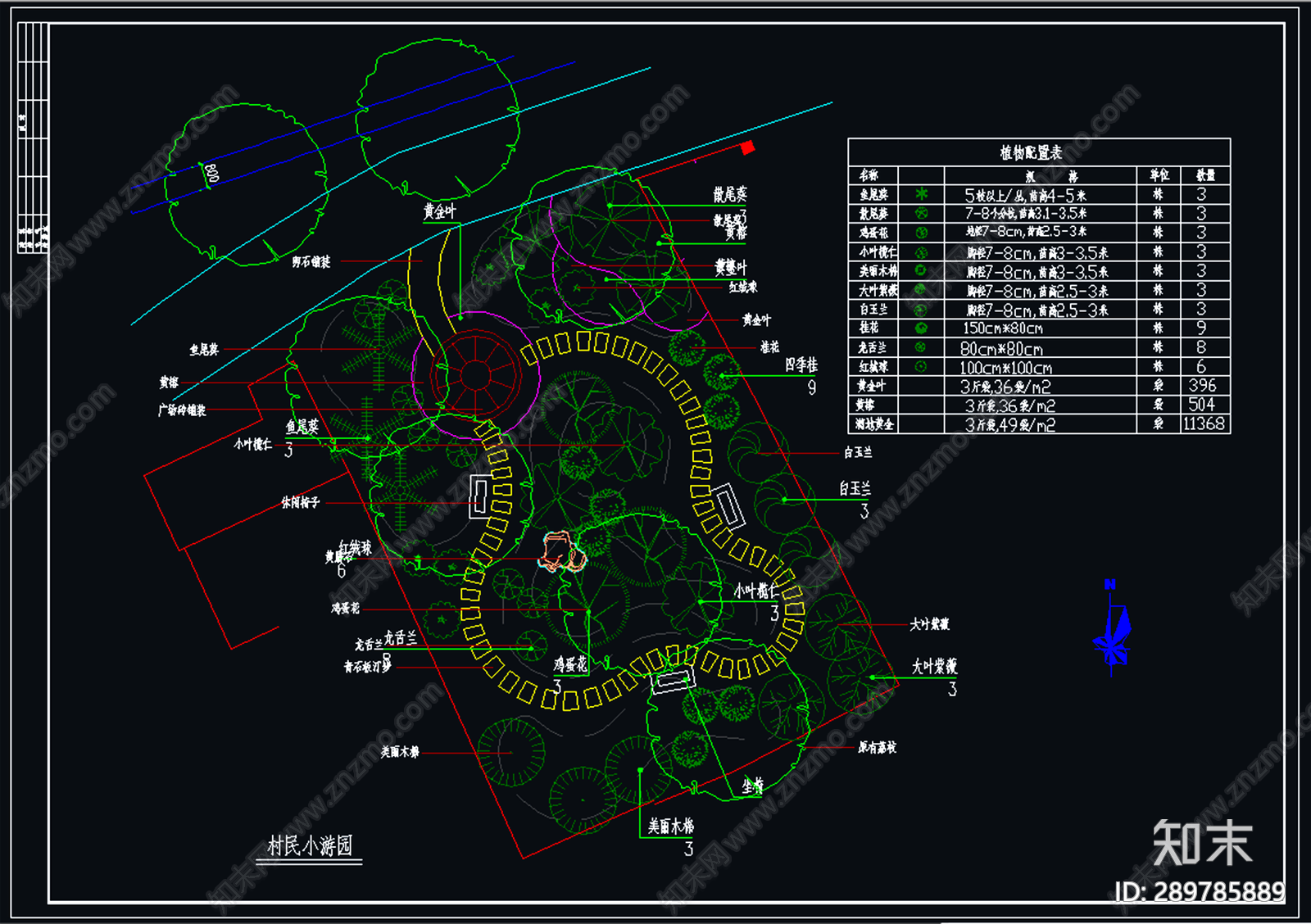The width and height of the screenshot is (1311, 924).
Task: Select the solid red square marker by the road
Action: (747, 147)
